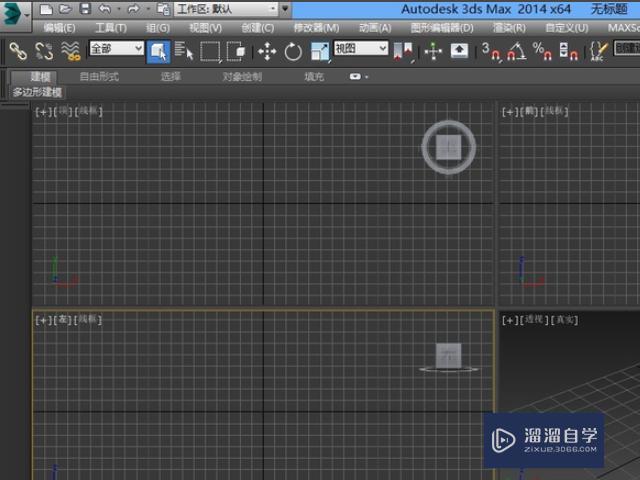Toggle the Percent Snap button

(x=542, y=50)
